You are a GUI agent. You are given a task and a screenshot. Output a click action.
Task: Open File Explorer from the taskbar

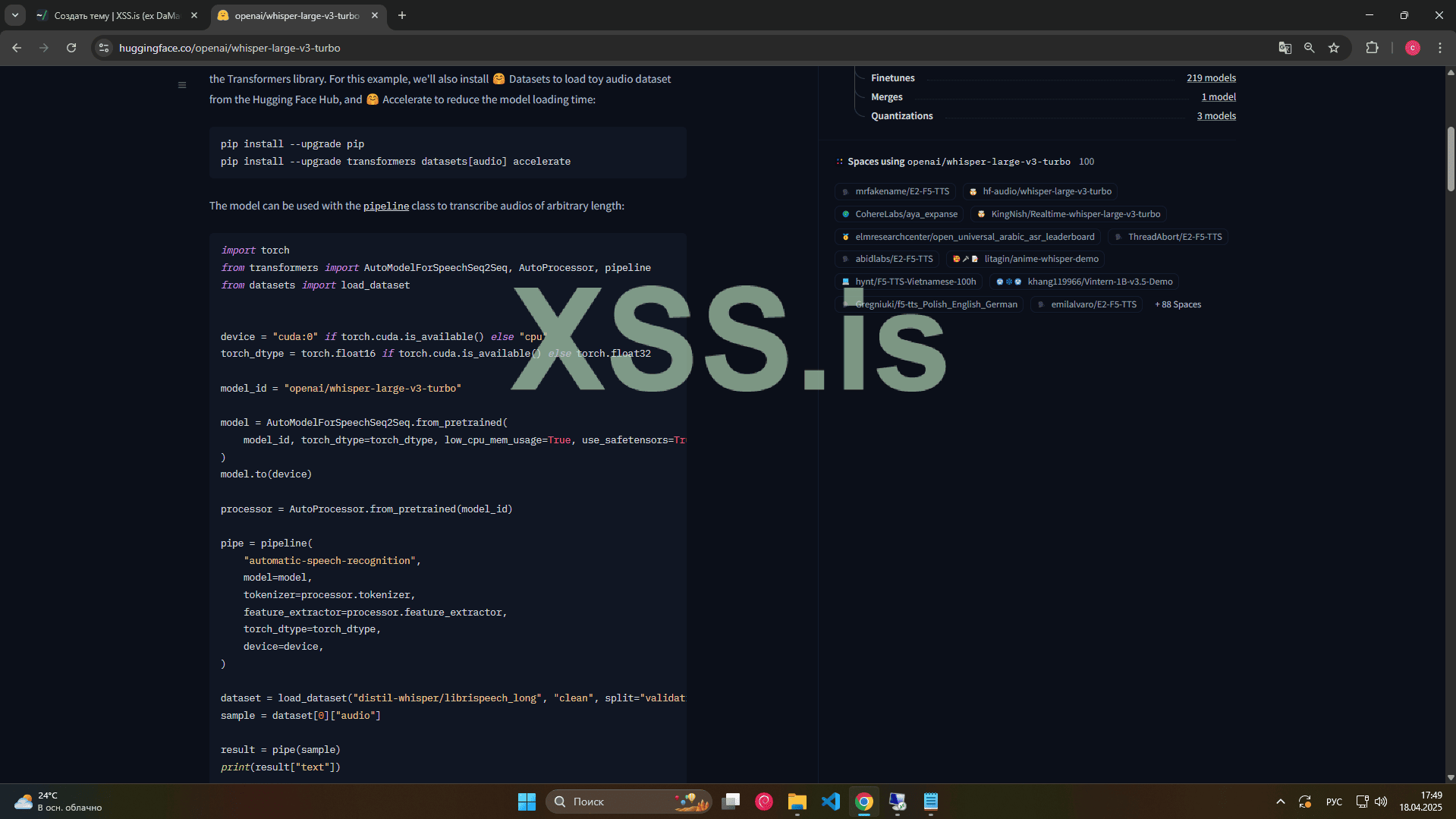click(x=797, y=802)
